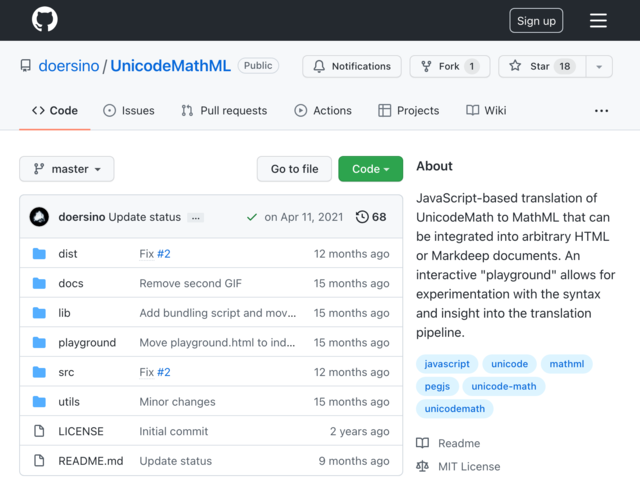Click the dist folder icon
The width and height of the screenshot is (640, 480).
coord(39,253)
